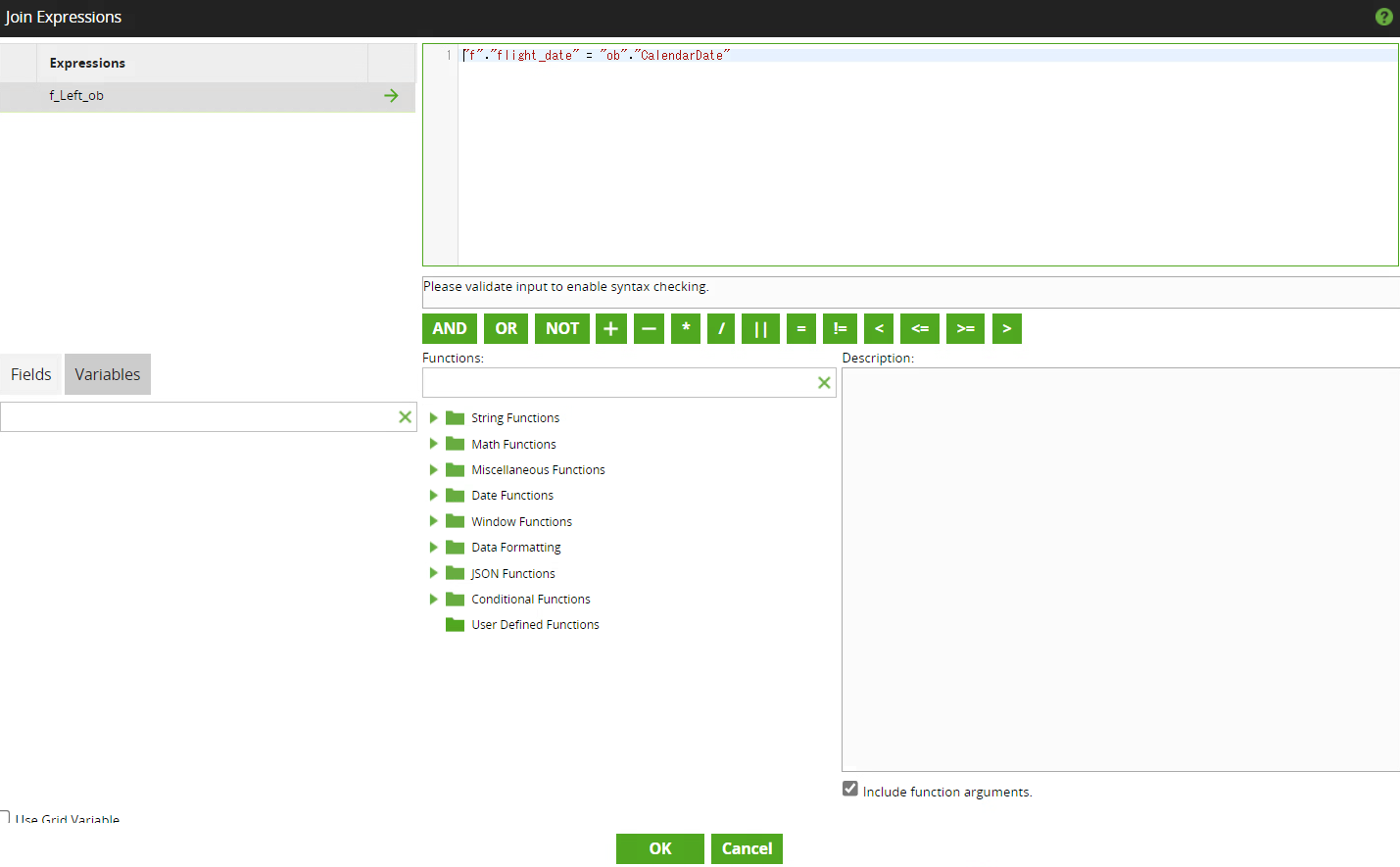
Task: Insert the less-than-or-equal operator
Action: pyautogui.click(x=920, y=329)
